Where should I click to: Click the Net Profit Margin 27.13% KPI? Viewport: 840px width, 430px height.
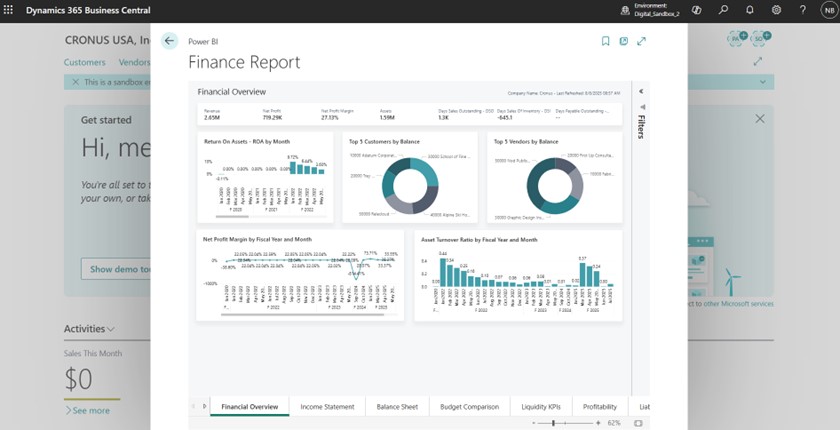(330, 117)
